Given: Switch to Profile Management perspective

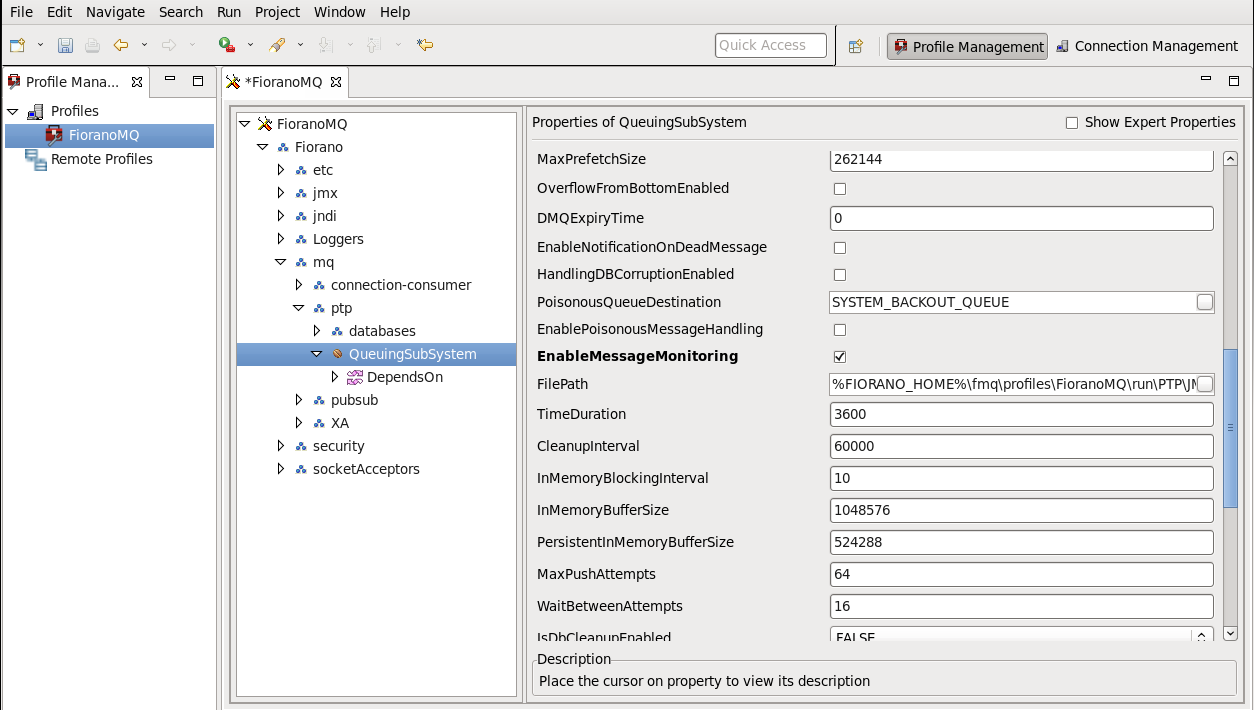Looking at the screenshot, I should [x=967, y=46].
